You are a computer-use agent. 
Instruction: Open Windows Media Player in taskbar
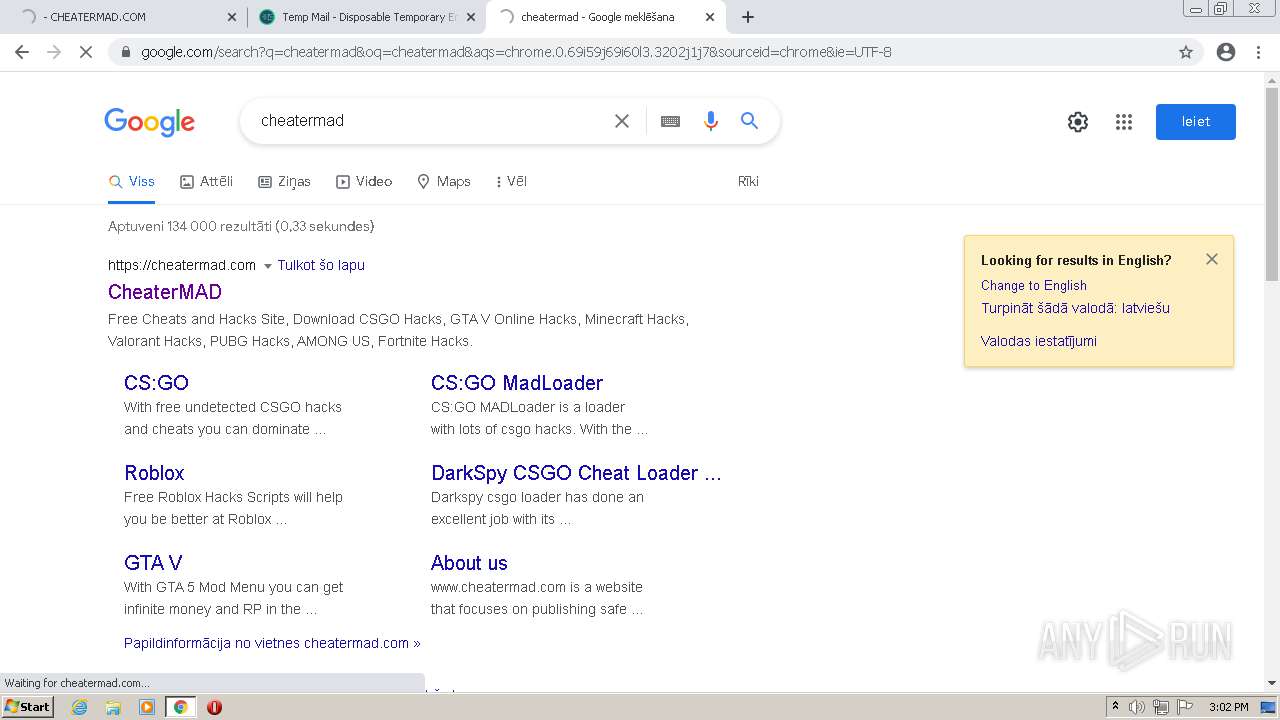147,707
